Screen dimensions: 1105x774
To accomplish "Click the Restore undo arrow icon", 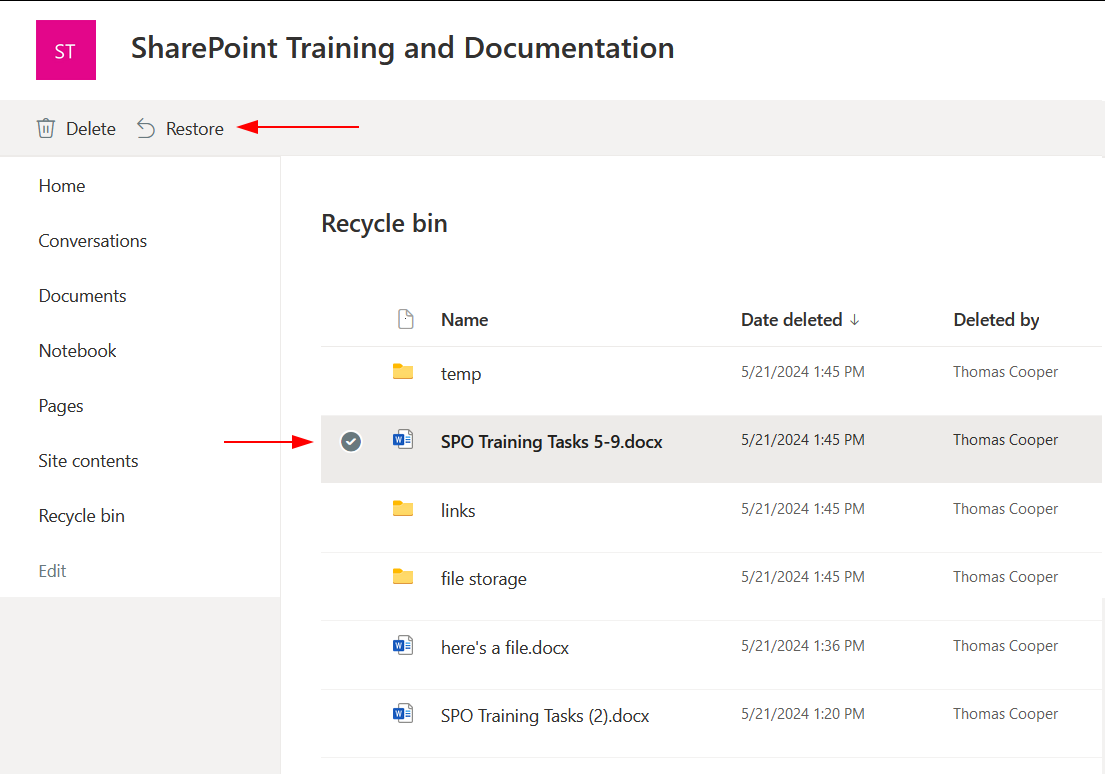I will pos(146,128).
